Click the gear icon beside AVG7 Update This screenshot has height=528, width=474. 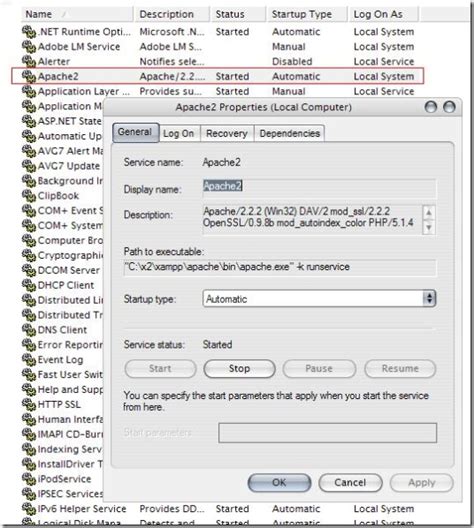(x=29, y=166)
